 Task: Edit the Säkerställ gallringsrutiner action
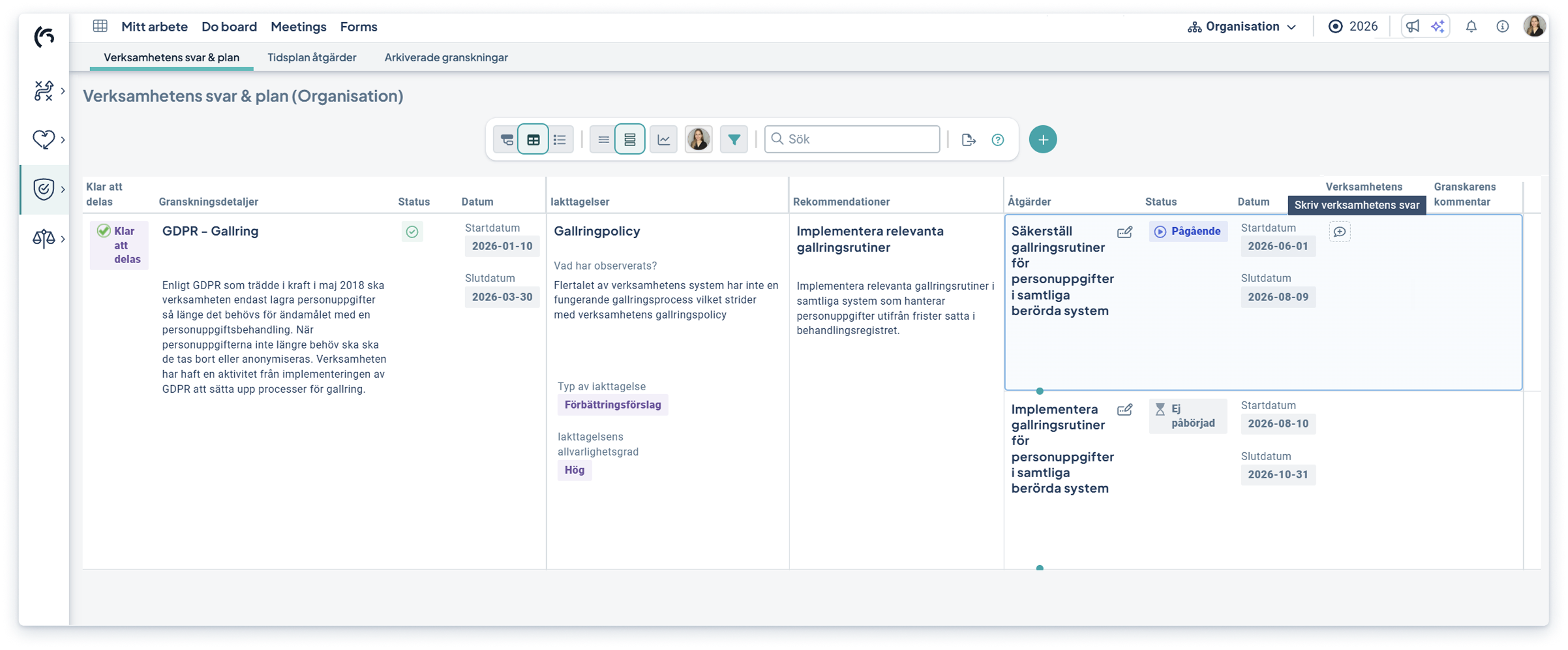[x=1125, y=232]
